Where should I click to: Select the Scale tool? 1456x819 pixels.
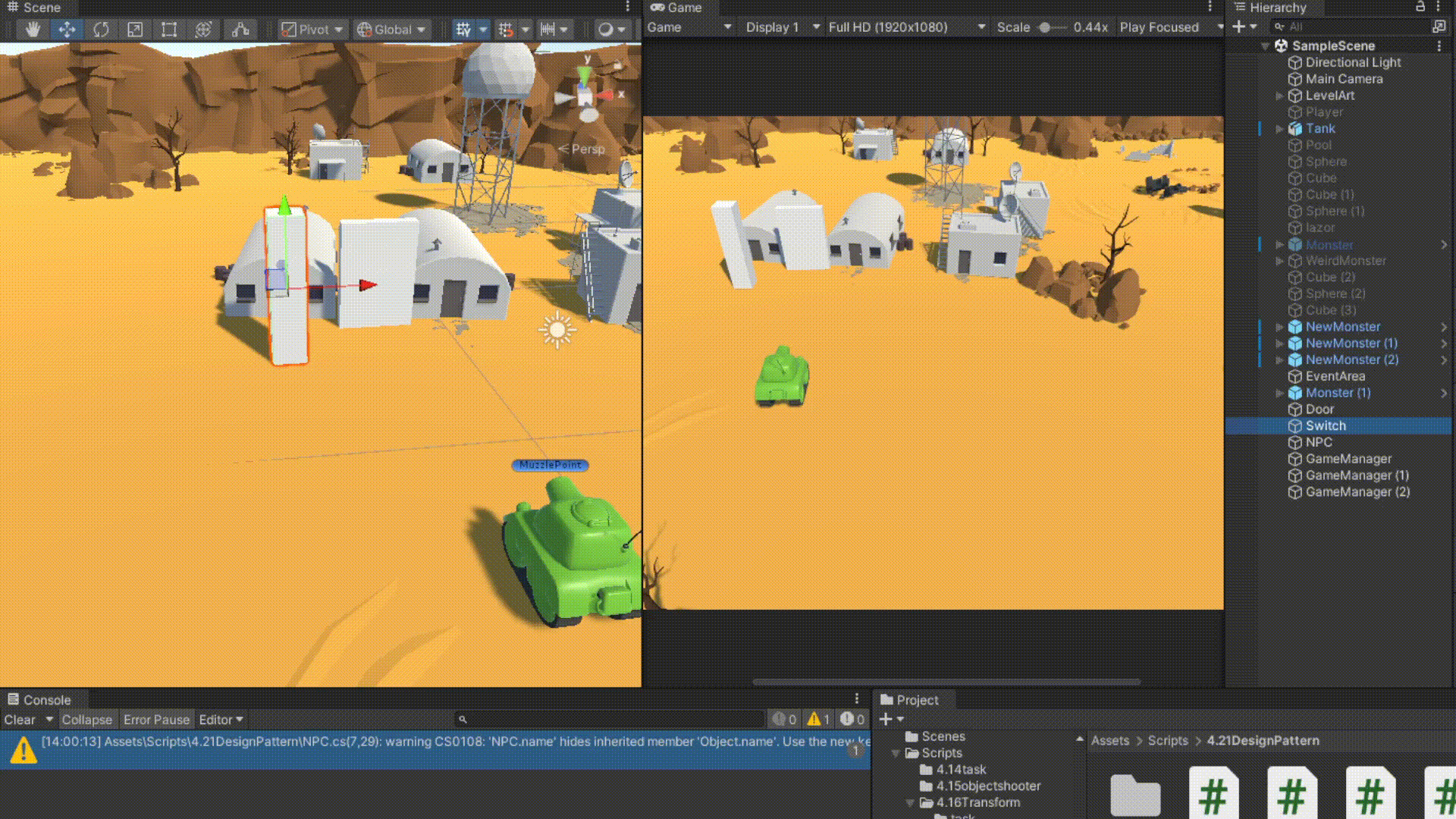[x=135, y=30]
